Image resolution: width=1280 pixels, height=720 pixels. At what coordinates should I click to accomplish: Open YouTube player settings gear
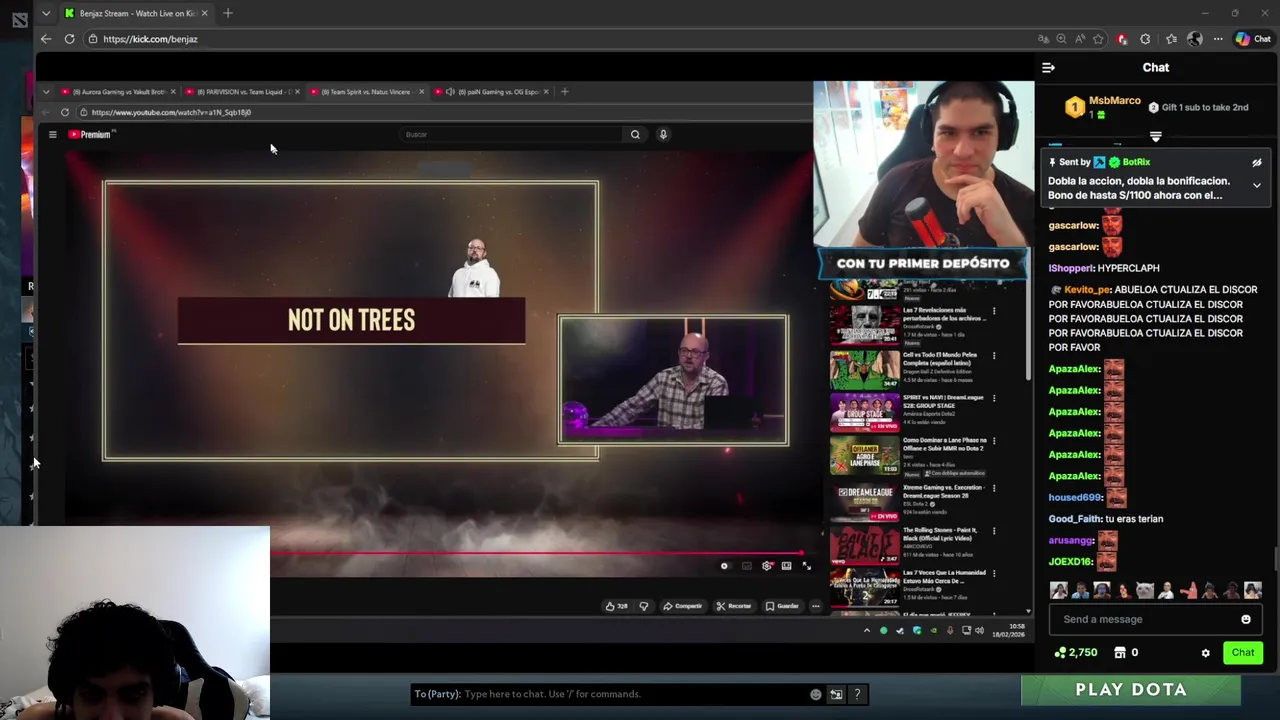pyautogui.click(x=767, y=566)
